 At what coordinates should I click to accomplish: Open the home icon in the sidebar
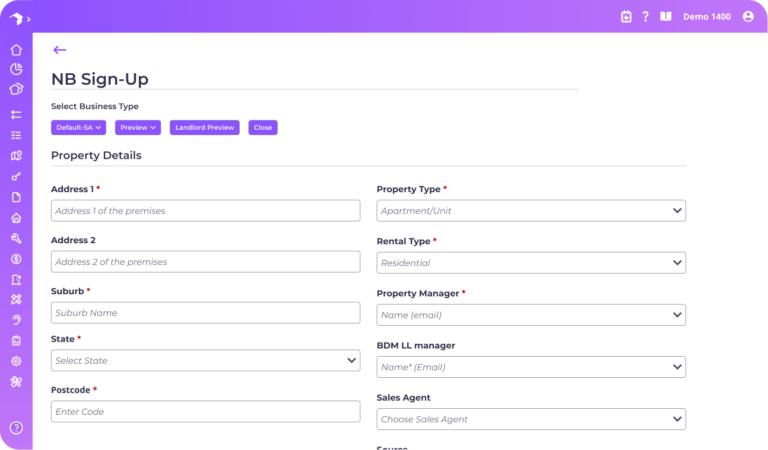tap(16, 50)
